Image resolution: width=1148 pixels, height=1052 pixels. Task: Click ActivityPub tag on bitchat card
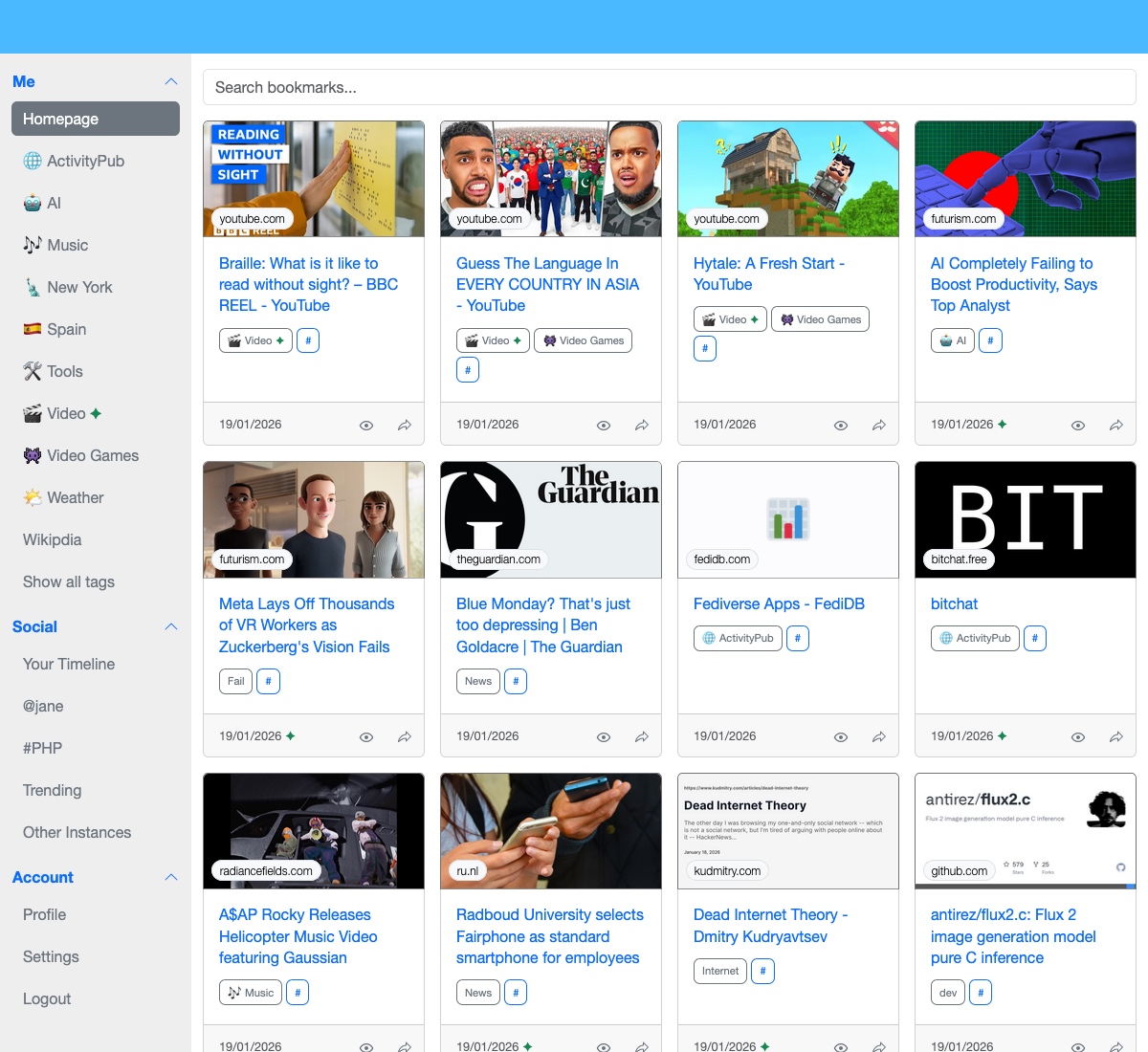975,638
